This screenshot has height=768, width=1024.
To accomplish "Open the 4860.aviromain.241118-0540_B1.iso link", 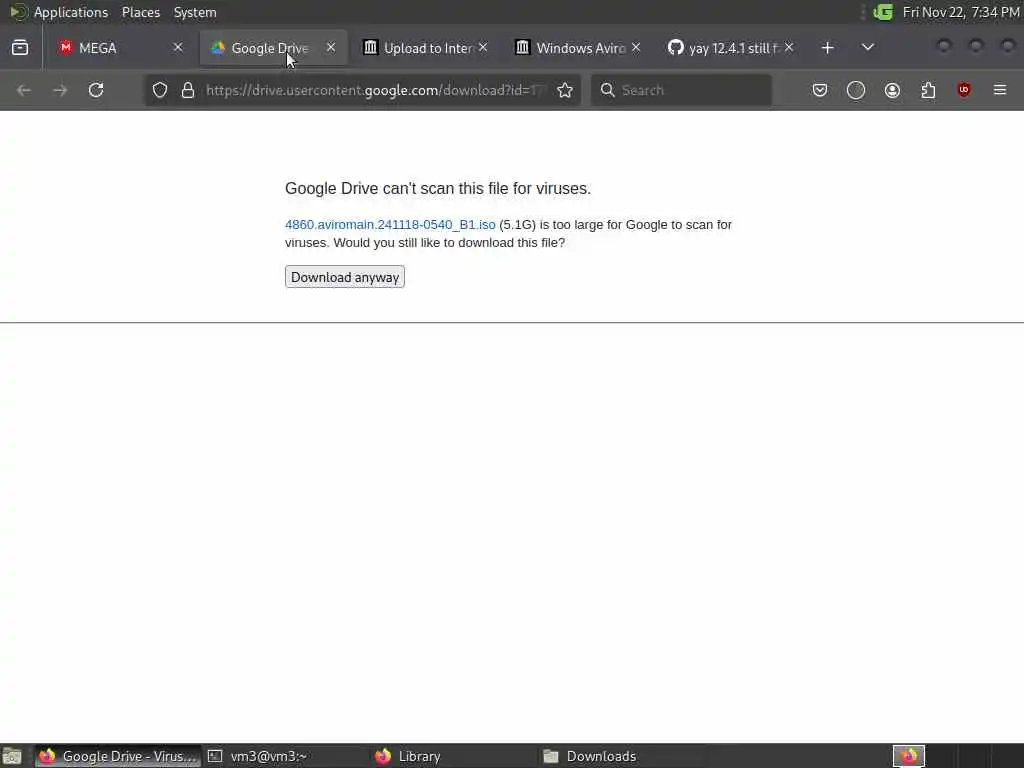I will (390, 225).
